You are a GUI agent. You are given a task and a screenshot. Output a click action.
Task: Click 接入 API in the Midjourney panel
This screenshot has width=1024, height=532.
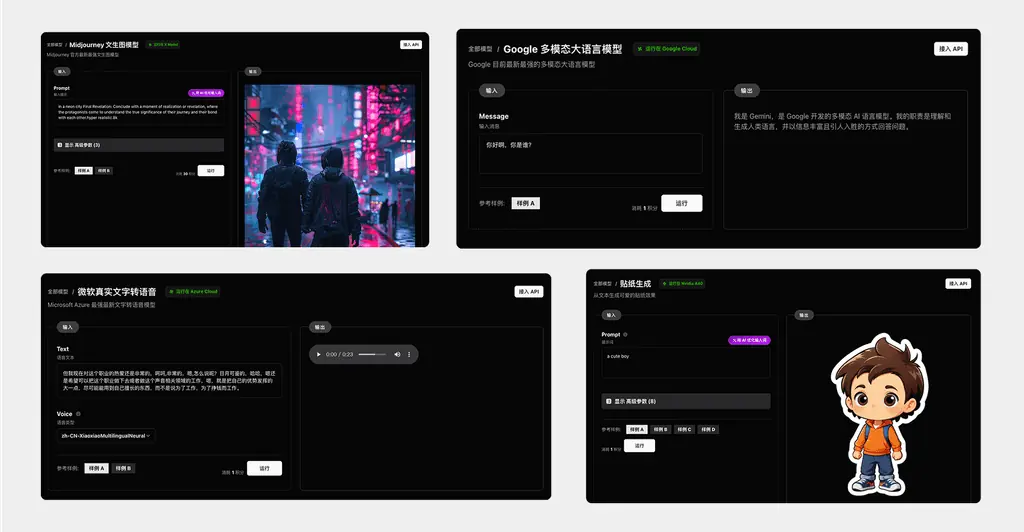[411, 44]
